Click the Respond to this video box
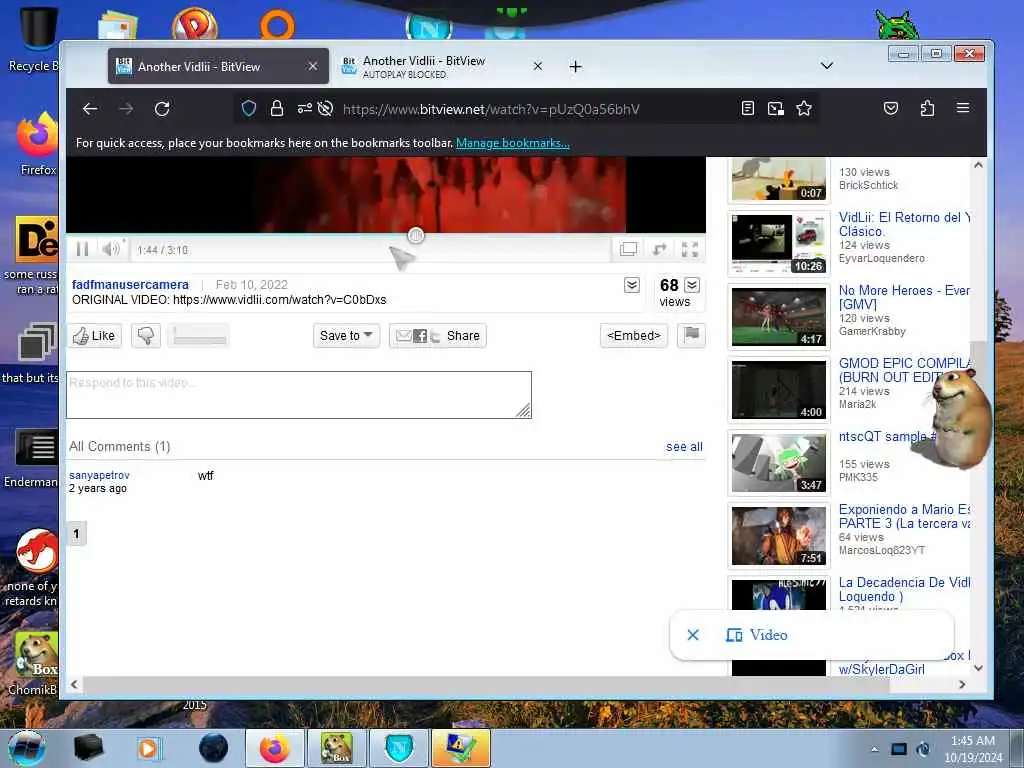The height and width of the screenshot is (768, 1024). pyautogui.click(x=299, y=395)
